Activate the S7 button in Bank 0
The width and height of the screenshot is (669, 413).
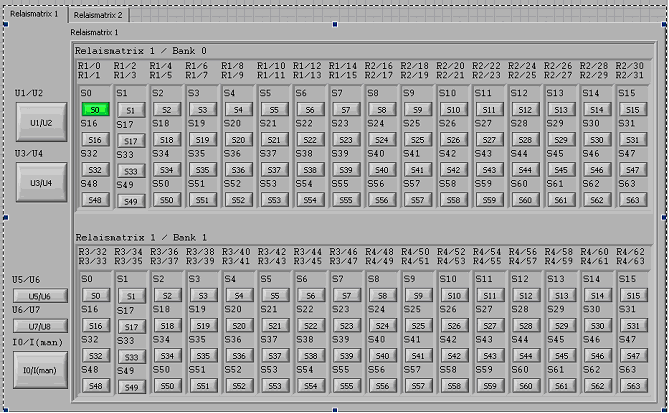[x=346, y=110]
